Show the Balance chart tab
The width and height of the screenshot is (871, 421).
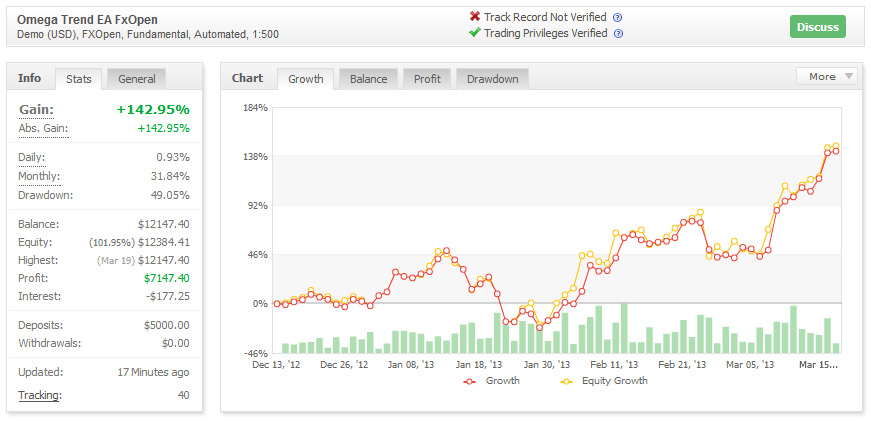(368, 79)
